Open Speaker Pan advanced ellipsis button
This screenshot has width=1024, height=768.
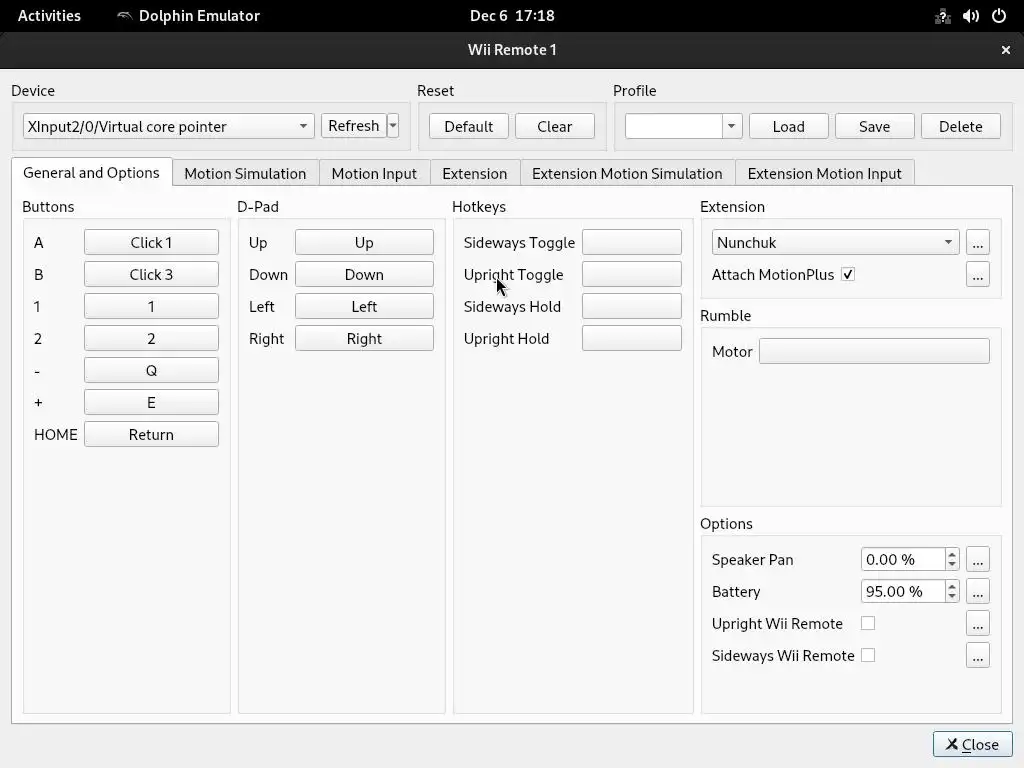[977, 559]
